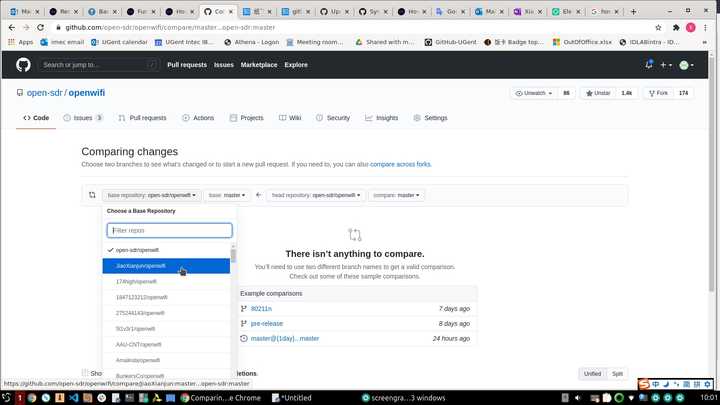Show more bookmarks with the chevron

704,42
